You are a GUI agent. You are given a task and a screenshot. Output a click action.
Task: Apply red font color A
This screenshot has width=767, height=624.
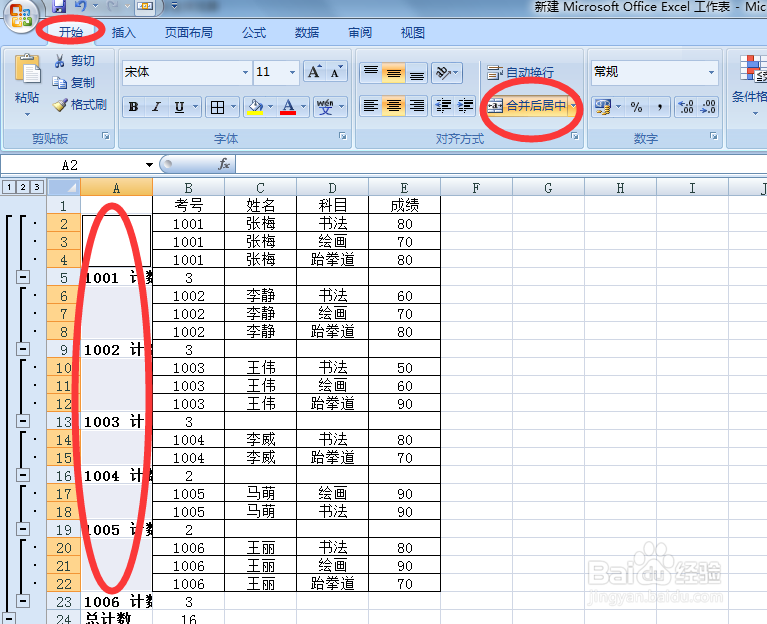tap(288, 107)
